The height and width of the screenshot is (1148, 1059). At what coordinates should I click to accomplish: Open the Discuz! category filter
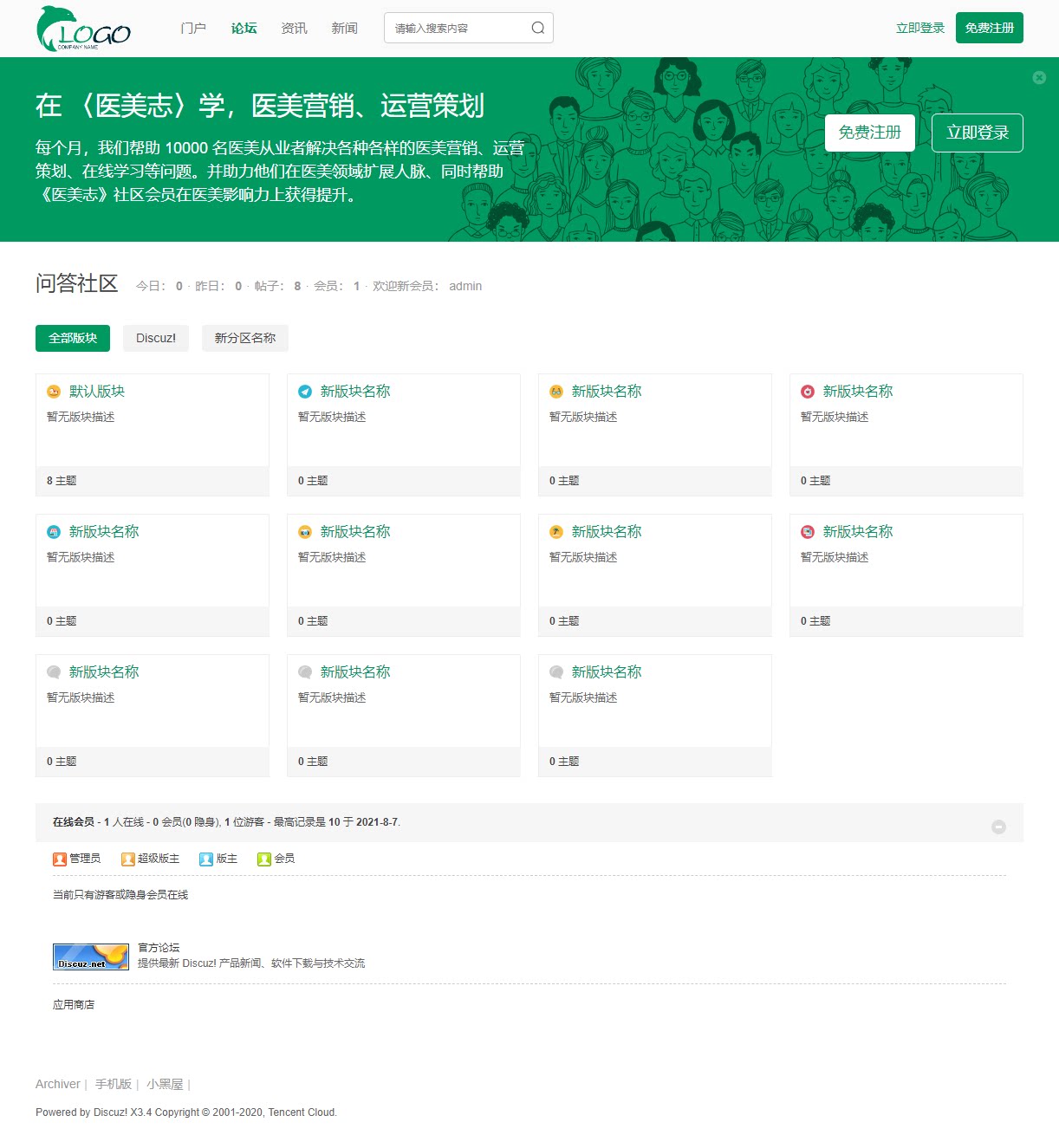pos(155,338)
